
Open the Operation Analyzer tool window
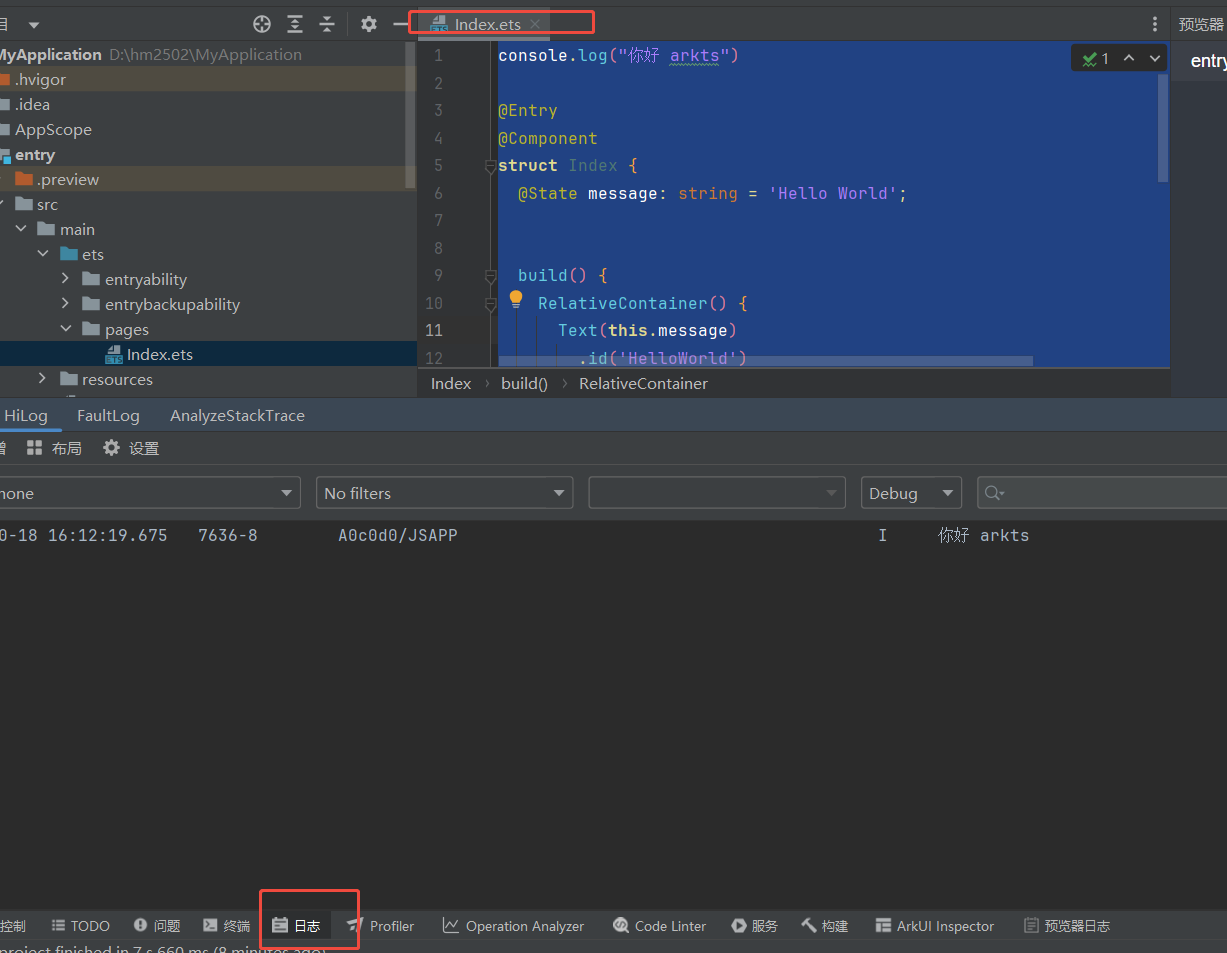[513, 926]
